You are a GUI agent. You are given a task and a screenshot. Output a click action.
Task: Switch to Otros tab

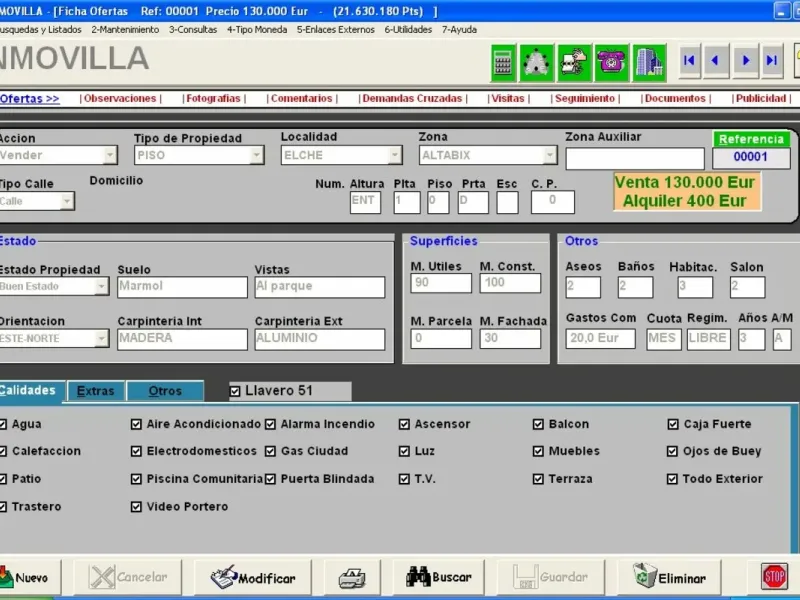point(165,391)
